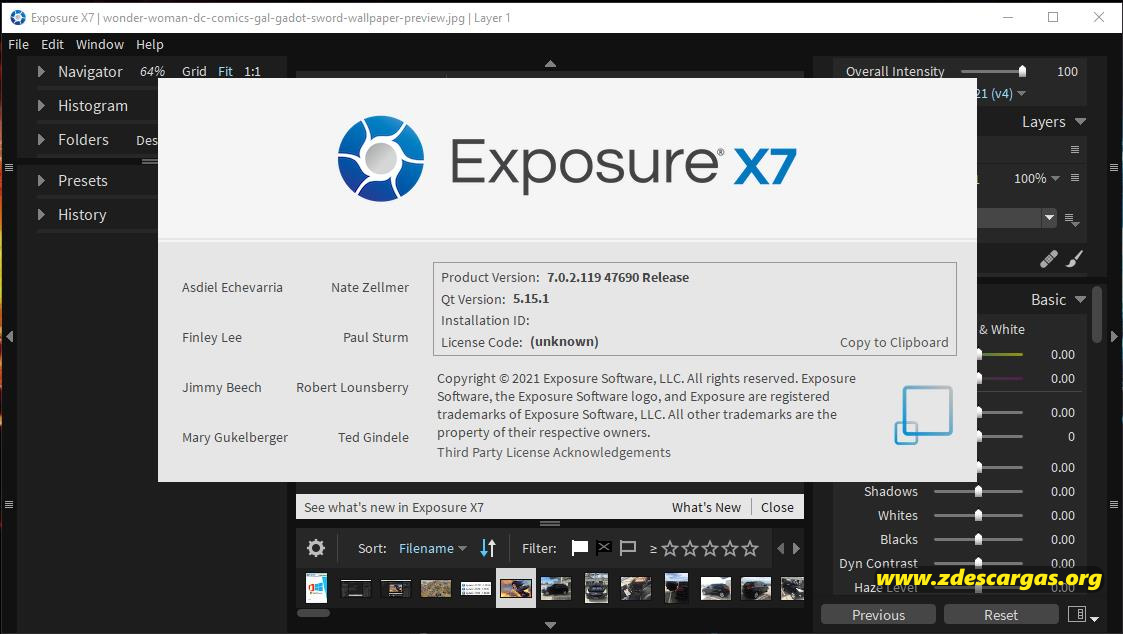This screenshot has height=634, width=1123.
Task: Click the Reset button
Action: tap(1001, 615)
